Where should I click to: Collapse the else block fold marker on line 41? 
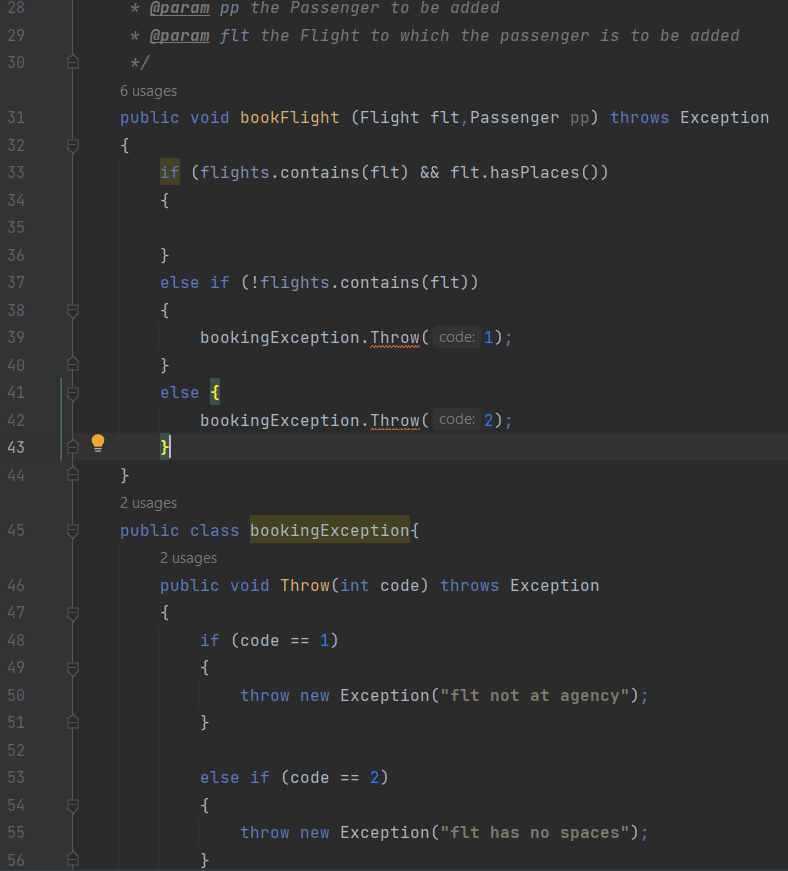(x=73, y=393)
